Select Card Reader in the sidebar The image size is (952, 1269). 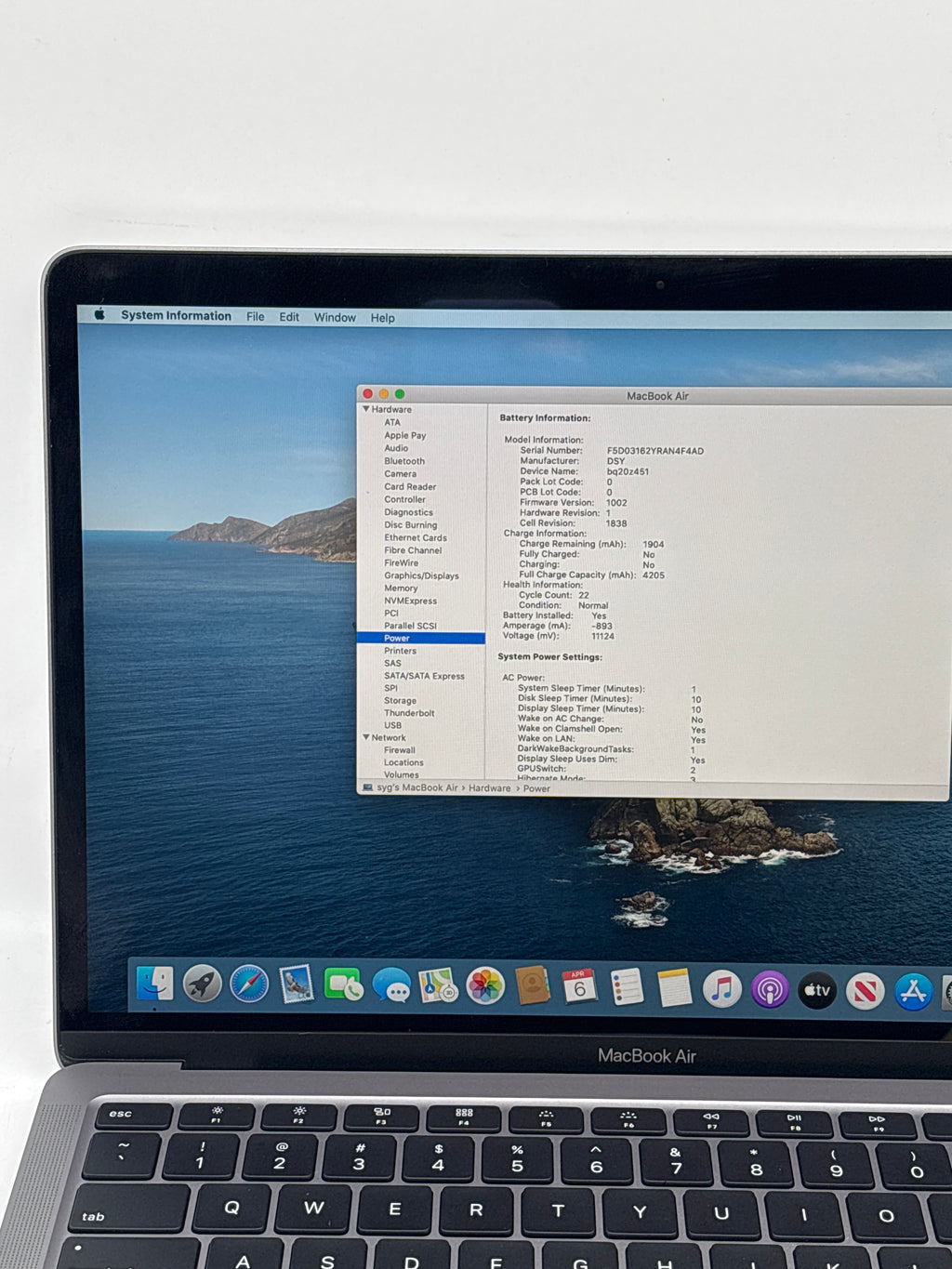pos(410,487)
